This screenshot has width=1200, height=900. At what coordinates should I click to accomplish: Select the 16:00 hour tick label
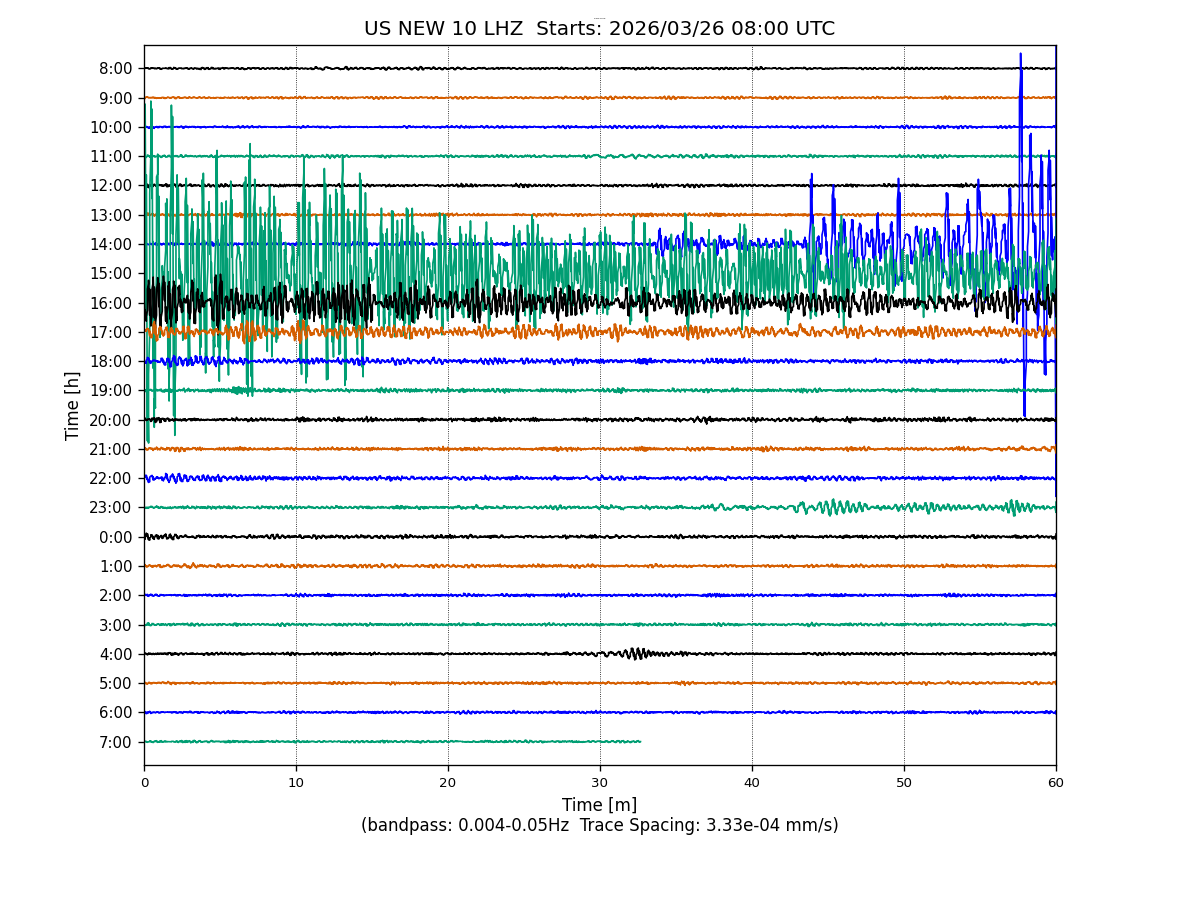111,303
